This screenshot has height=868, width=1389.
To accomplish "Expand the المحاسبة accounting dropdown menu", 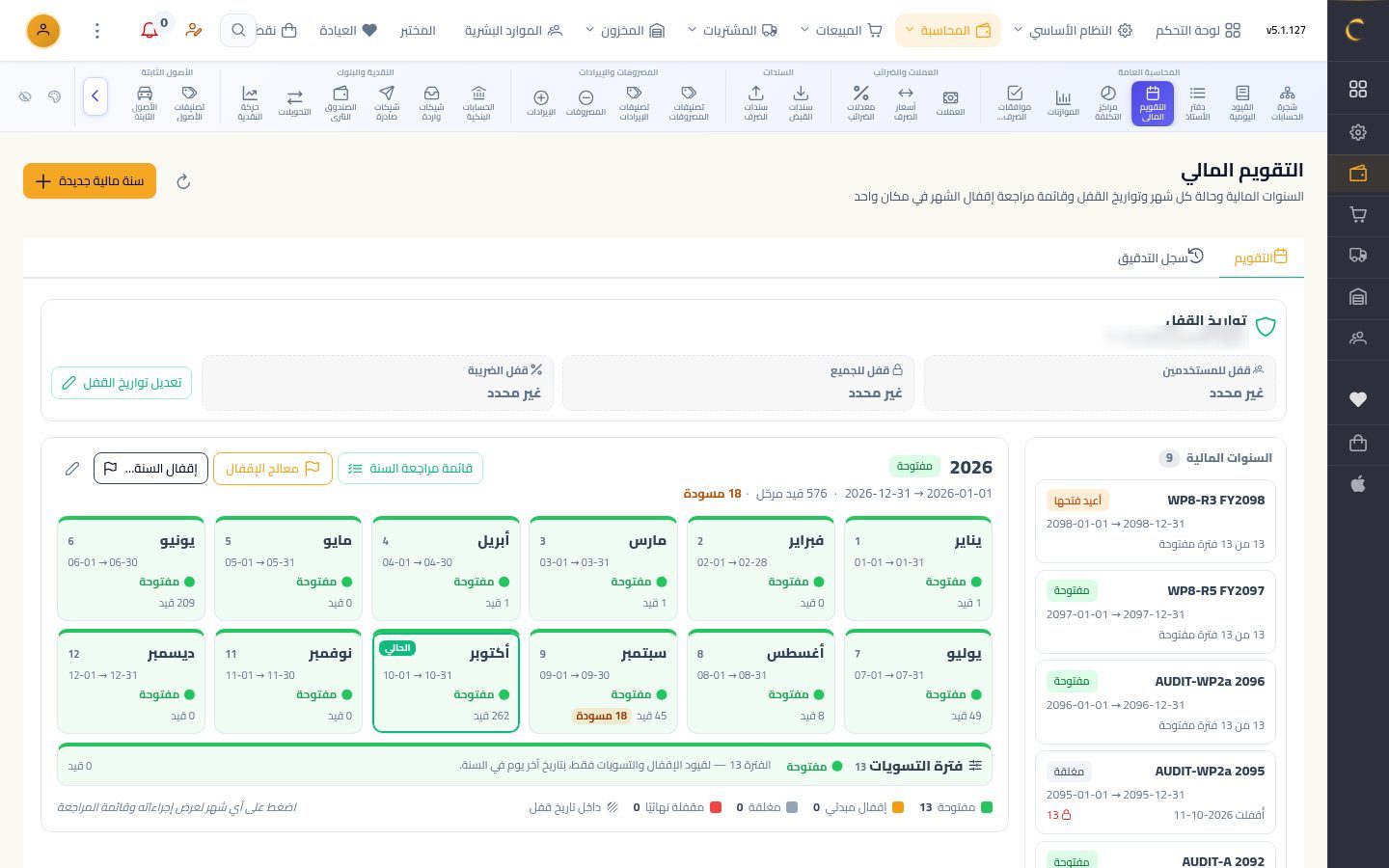I will (x=948, y=31).
